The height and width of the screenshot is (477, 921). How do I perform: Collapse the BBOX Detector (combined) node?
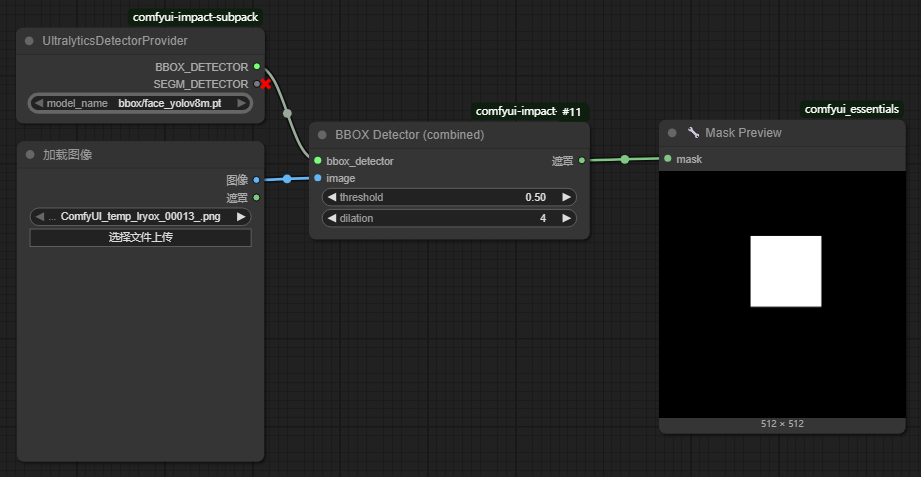(x=322, y=134)
